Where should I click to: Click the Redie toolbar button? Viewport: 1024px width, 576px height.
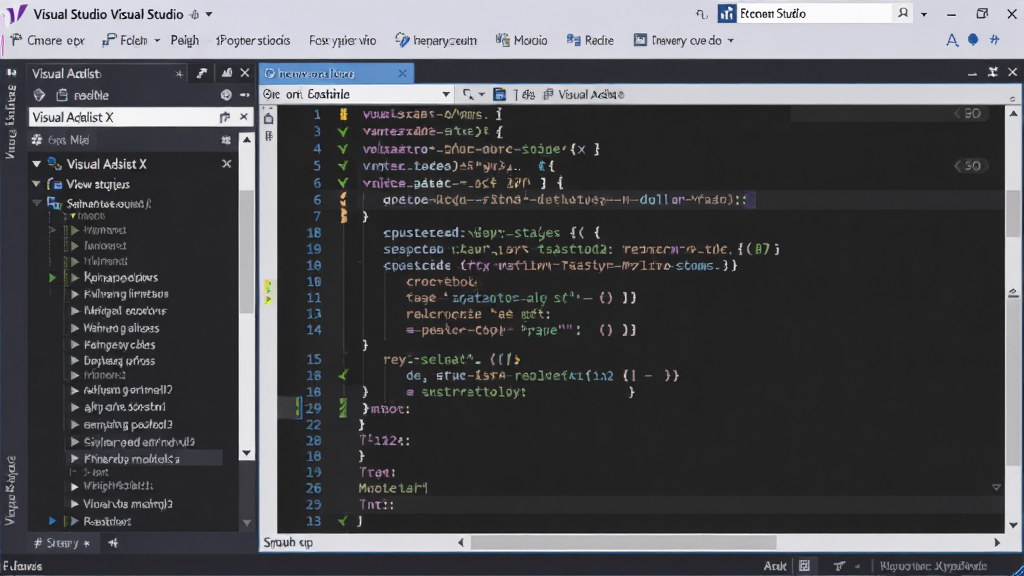tap(590, 40)
